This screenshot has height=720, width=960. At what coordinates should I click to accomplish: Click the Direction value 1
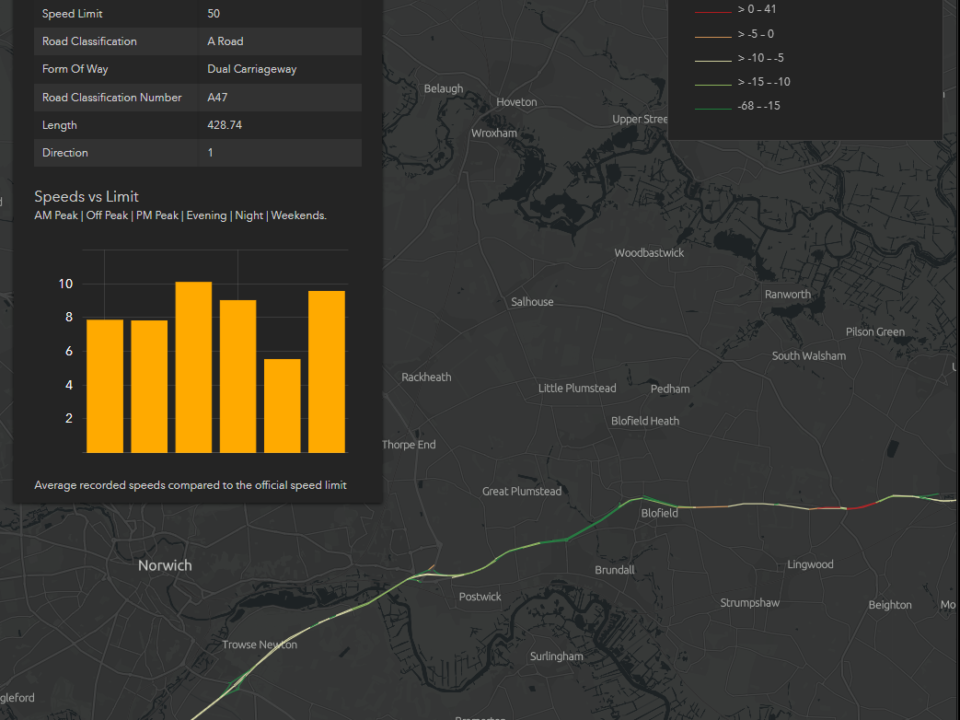pos(210,153)
